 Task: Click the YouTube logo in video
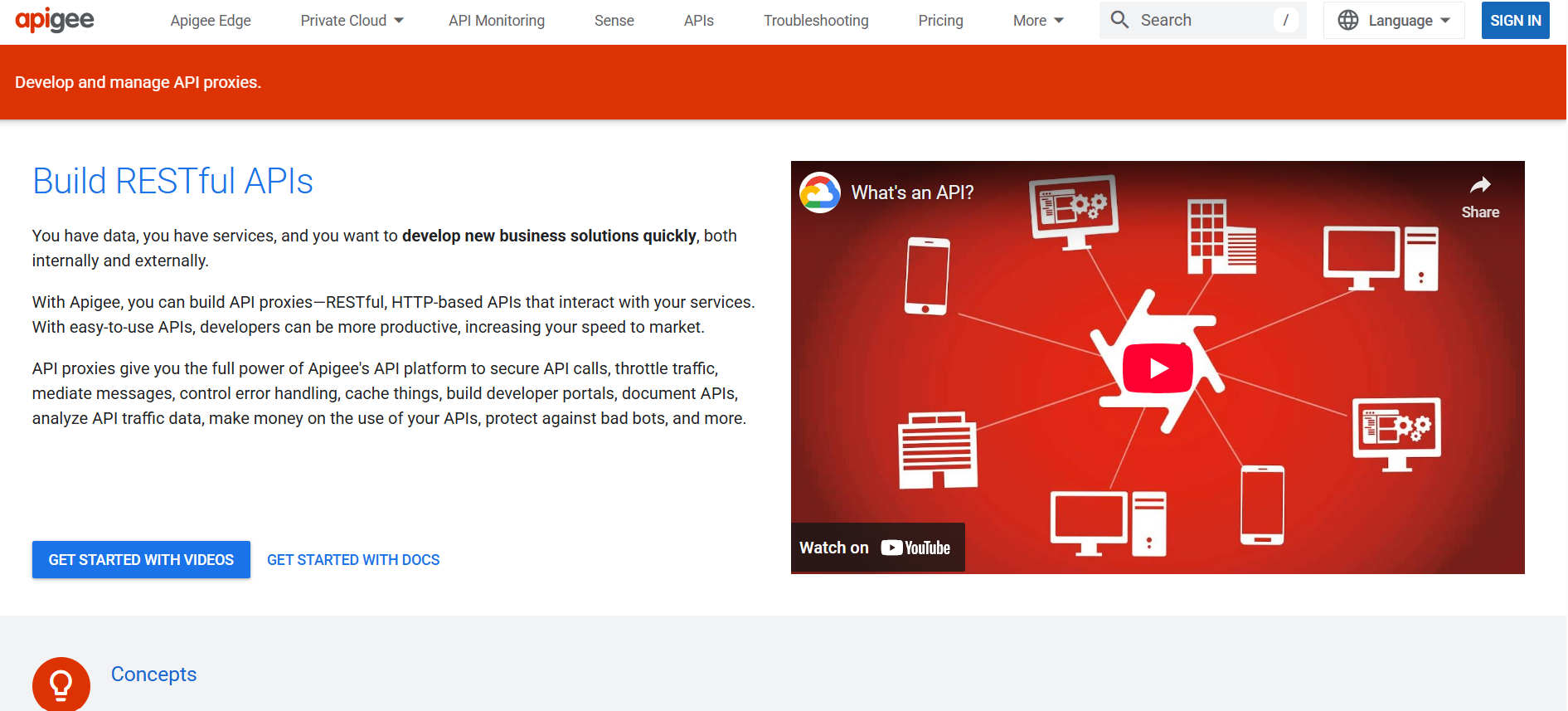(915, 548)
